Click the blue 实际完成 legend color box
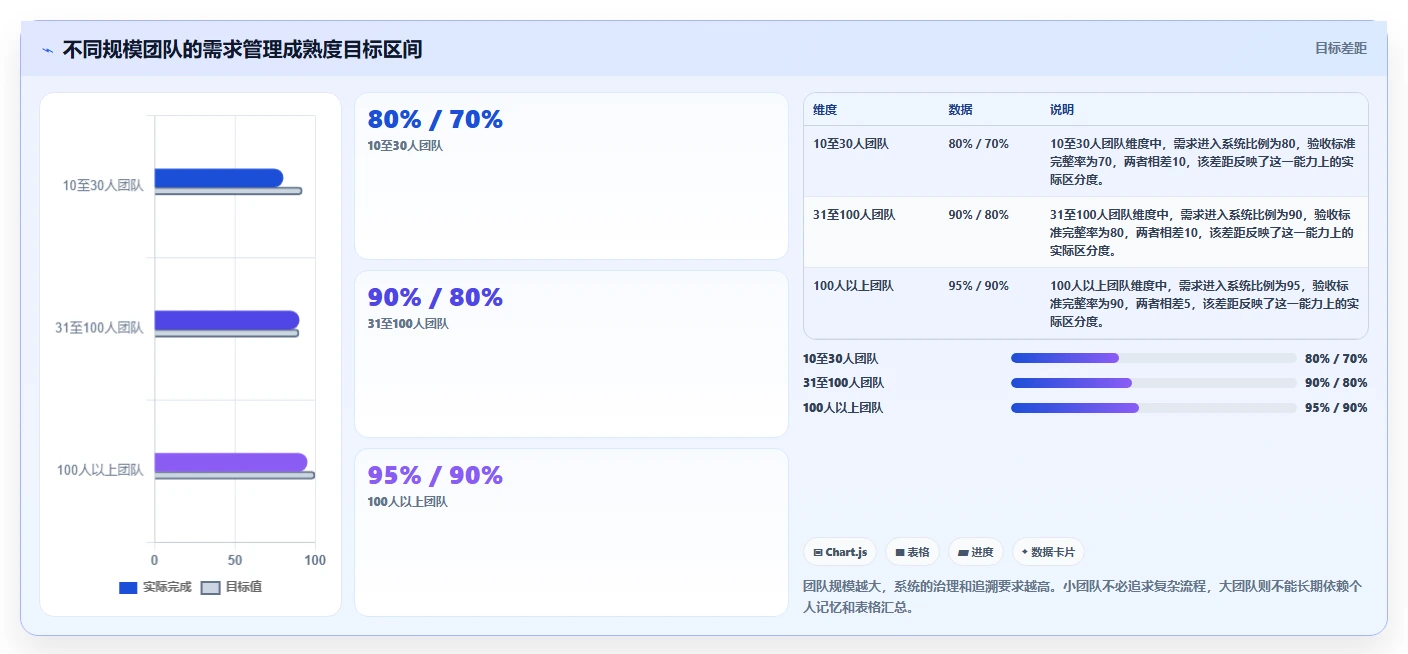 click(x=128, y=588)
